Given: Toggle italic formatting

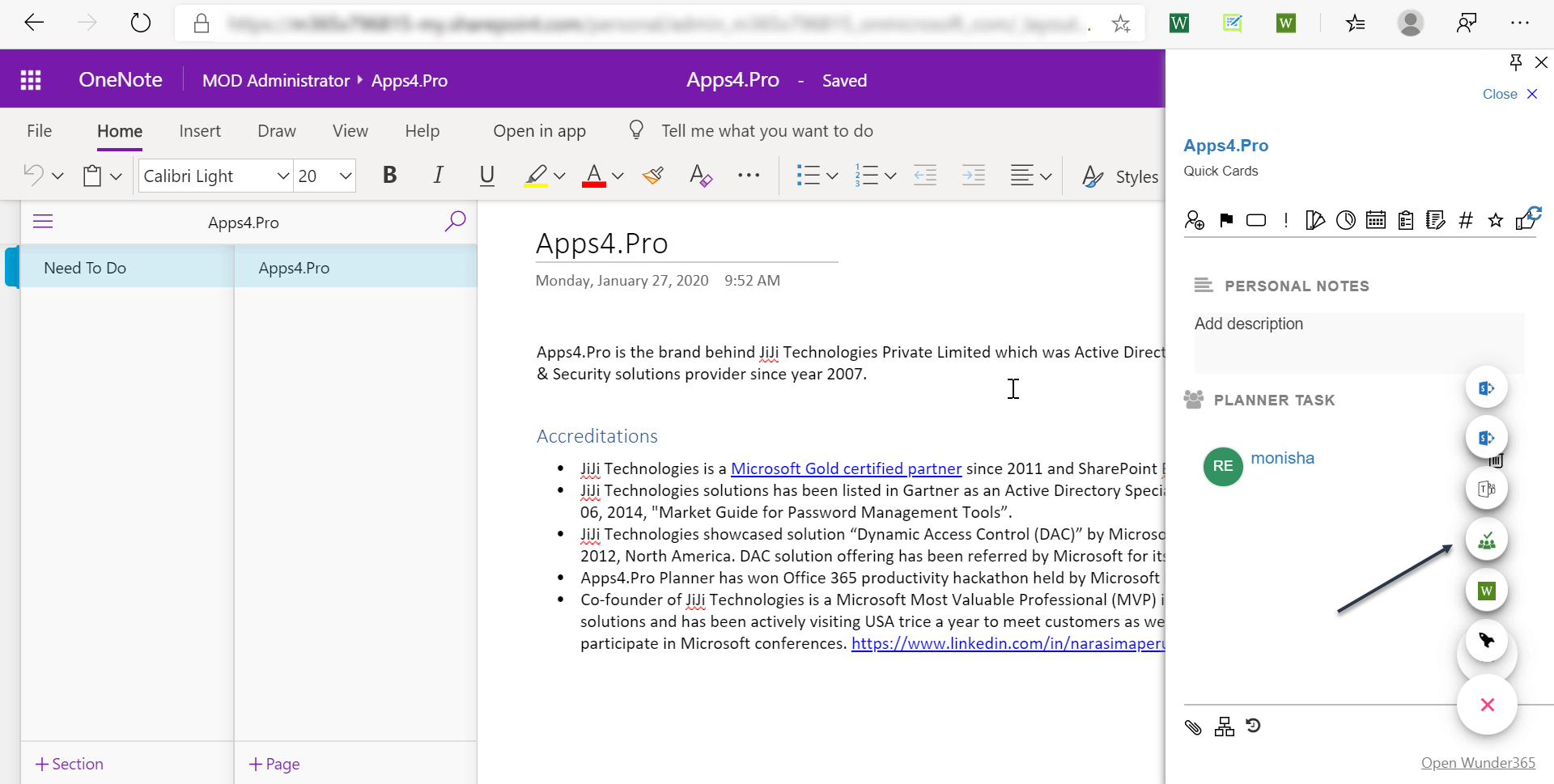Looking at the screenshot, I should click(x=438, y=176).
